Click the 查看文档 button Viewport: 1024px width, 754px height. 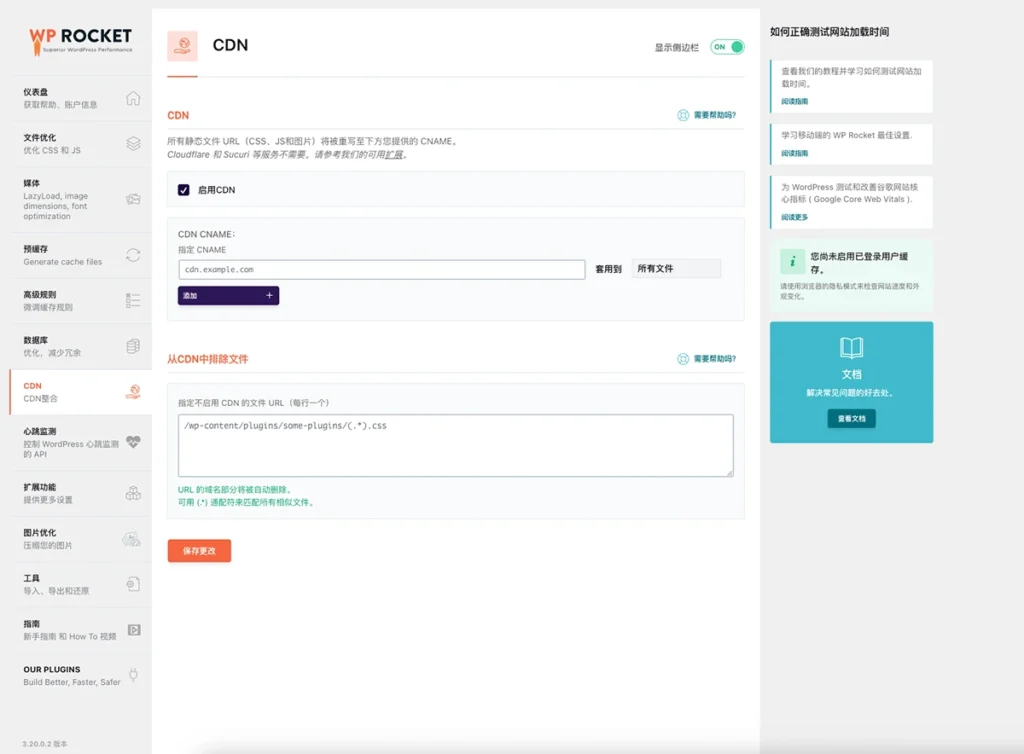(x=851, y=419)
